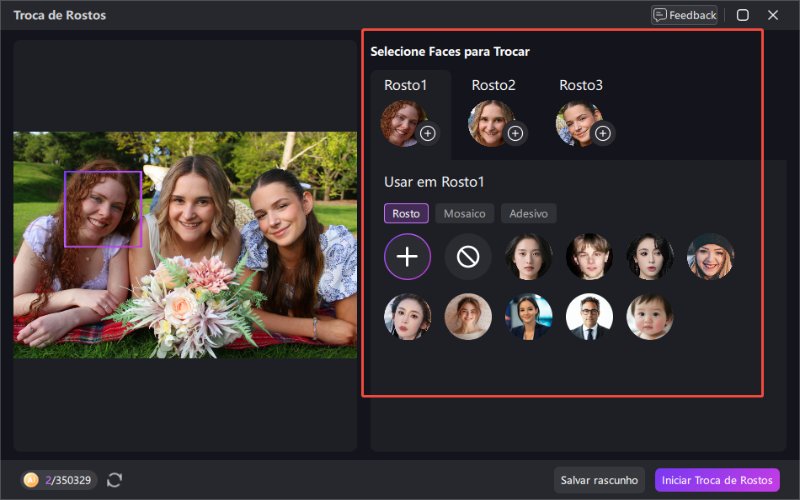Switch to the Mosaico mode
Viewport: 800px width, 500px height.
(x=464, y=213)
